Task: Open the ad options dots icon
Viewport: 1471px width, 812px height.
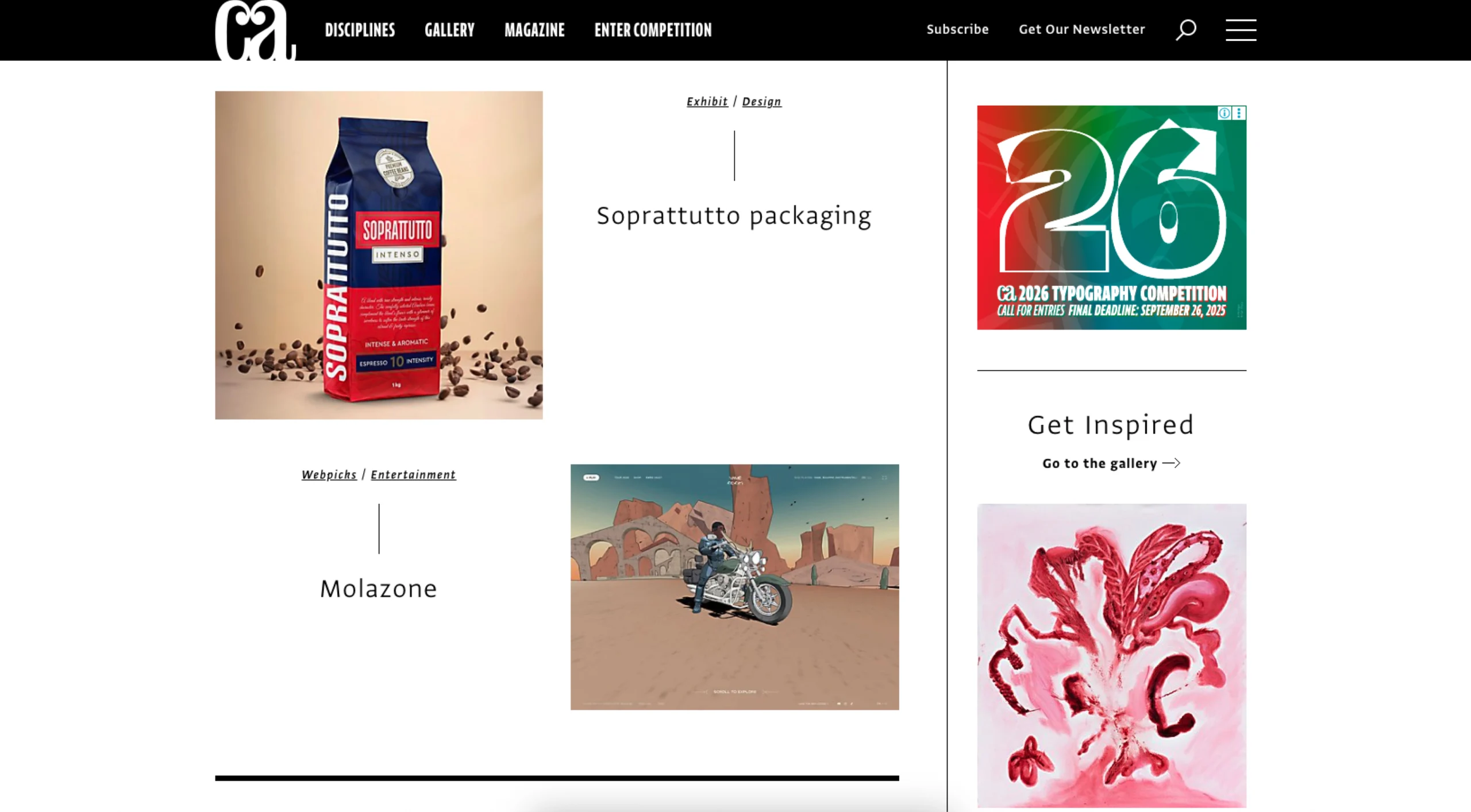Action: click(1239, 113)
